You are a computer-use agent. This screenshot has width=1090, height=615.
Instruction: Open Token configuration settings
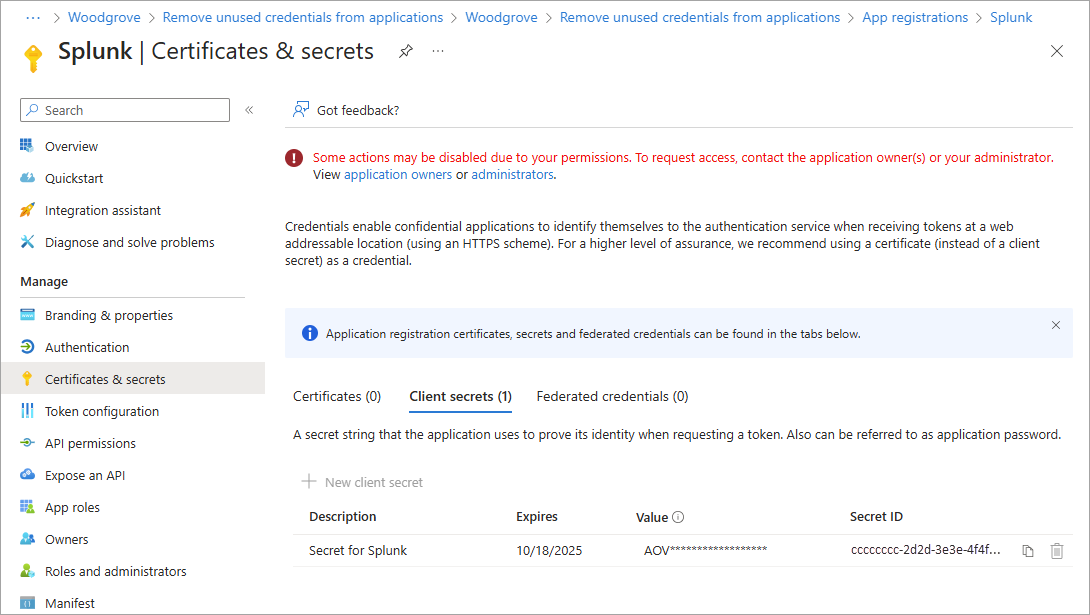101,411
